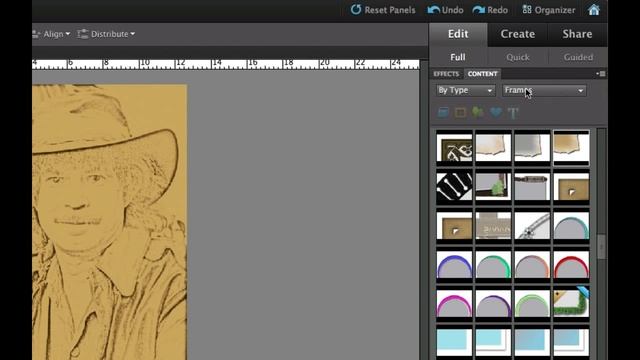
Task: Expand the By Type dropdown
Action: pos(465,90)
